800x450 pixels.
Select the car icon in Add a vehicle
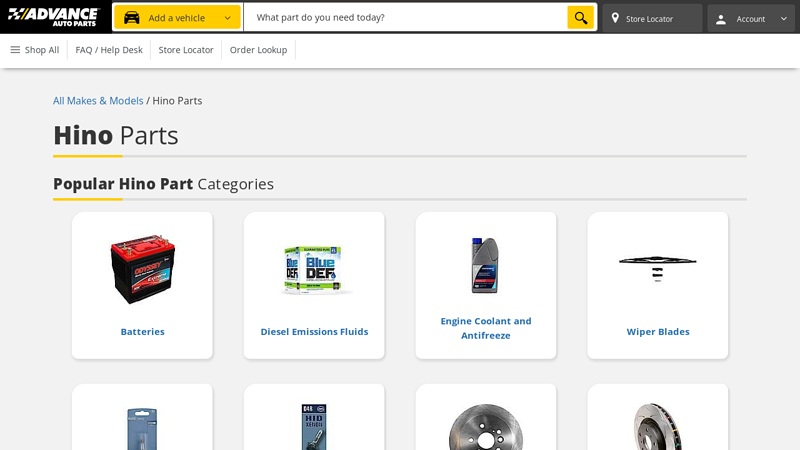(132, 18)
